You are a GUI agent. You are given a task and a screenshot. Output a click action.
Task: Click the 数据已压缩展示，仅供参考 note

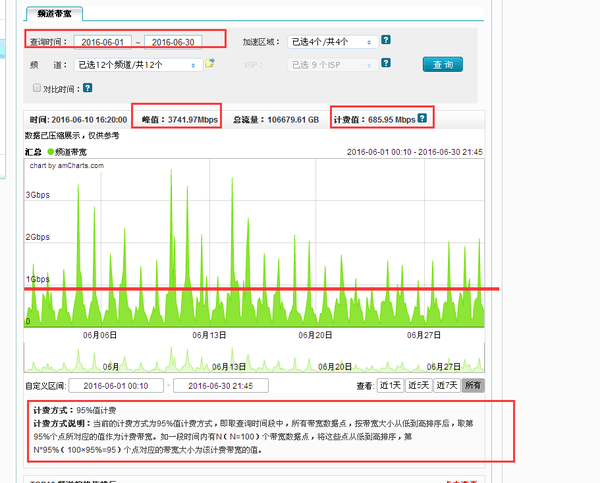pyautogui.click(x=72, y=135)
